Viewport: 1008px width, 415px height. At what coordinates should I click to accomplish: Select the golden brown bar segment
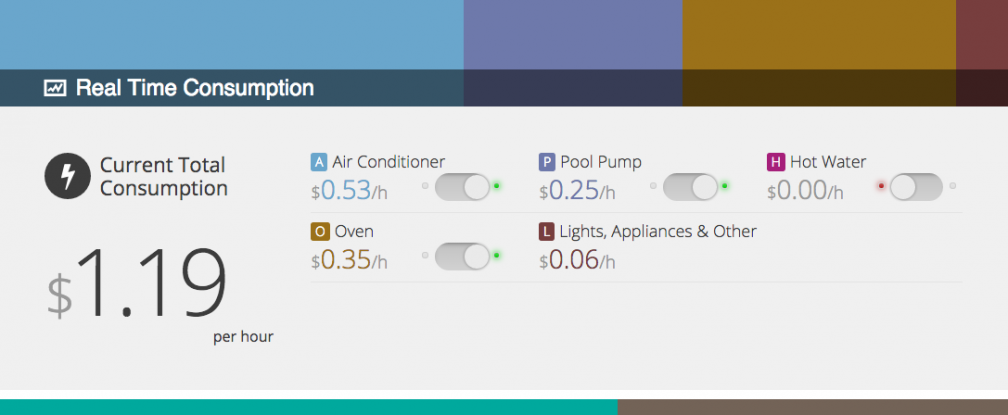(x=819, y=35)
